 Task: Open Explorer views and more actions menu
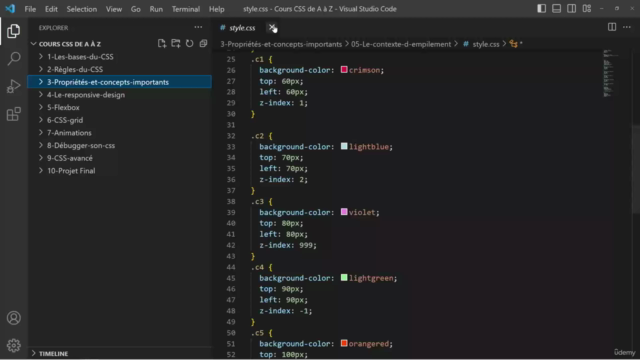[198, 27]
